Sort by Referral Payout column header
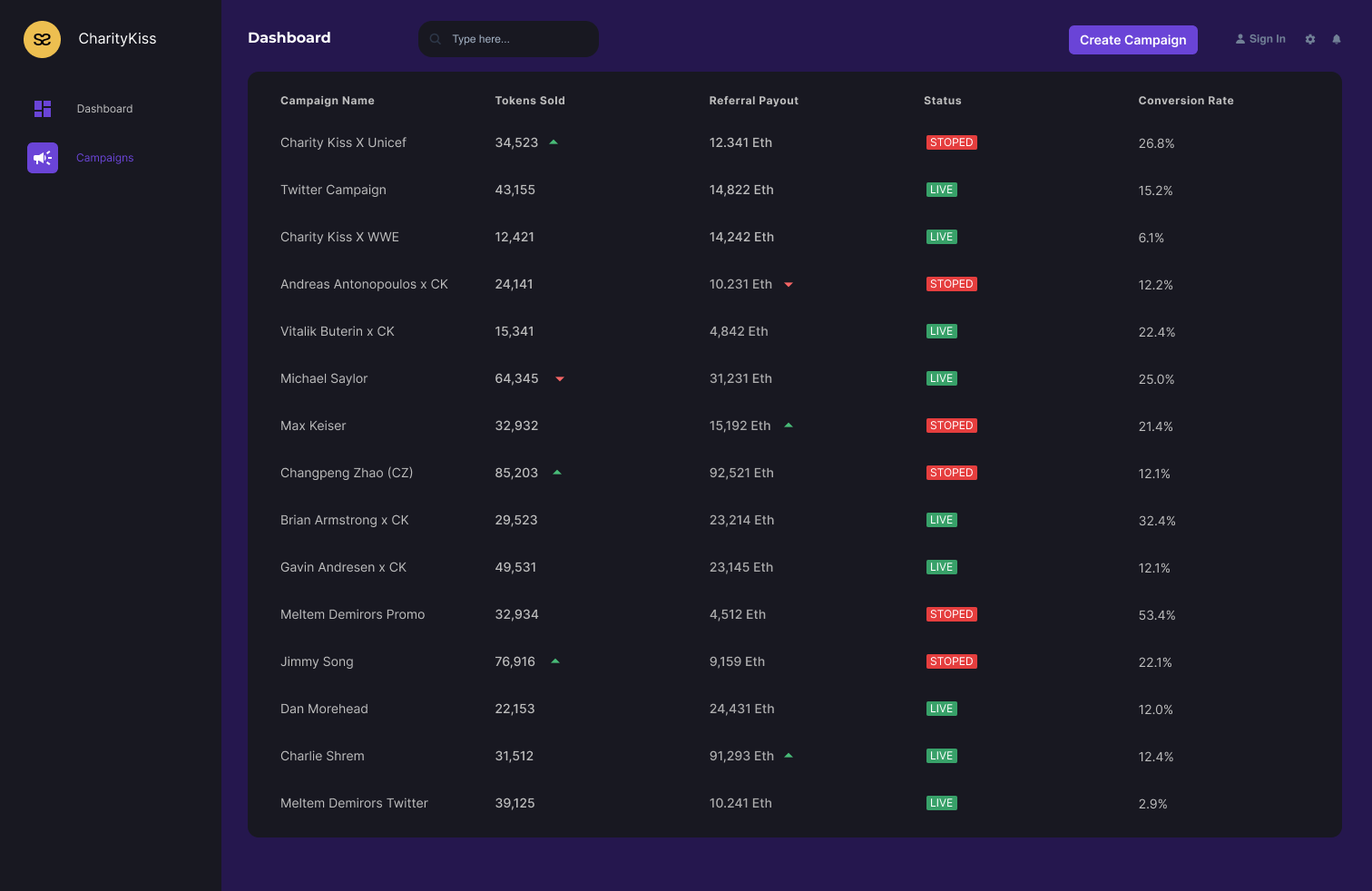 (x=754, y=101)
